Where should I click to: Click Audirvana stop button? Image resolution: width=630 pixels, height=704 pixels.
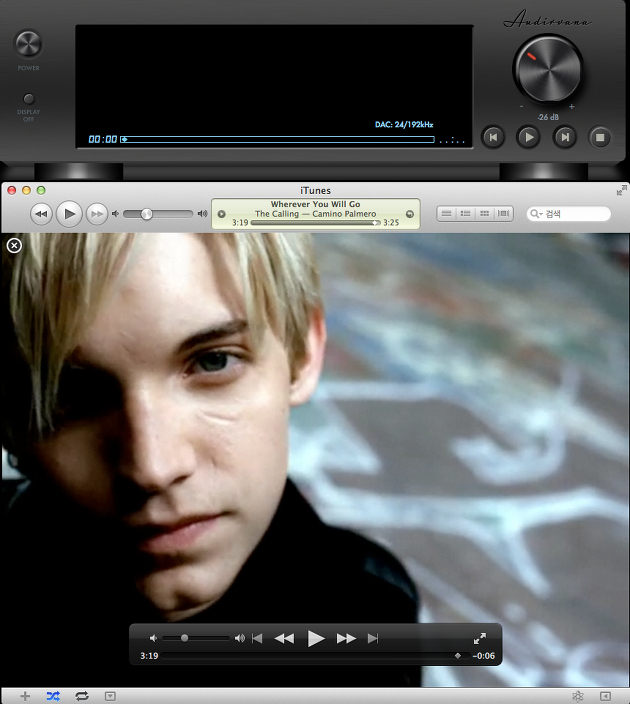coord(600,137)
